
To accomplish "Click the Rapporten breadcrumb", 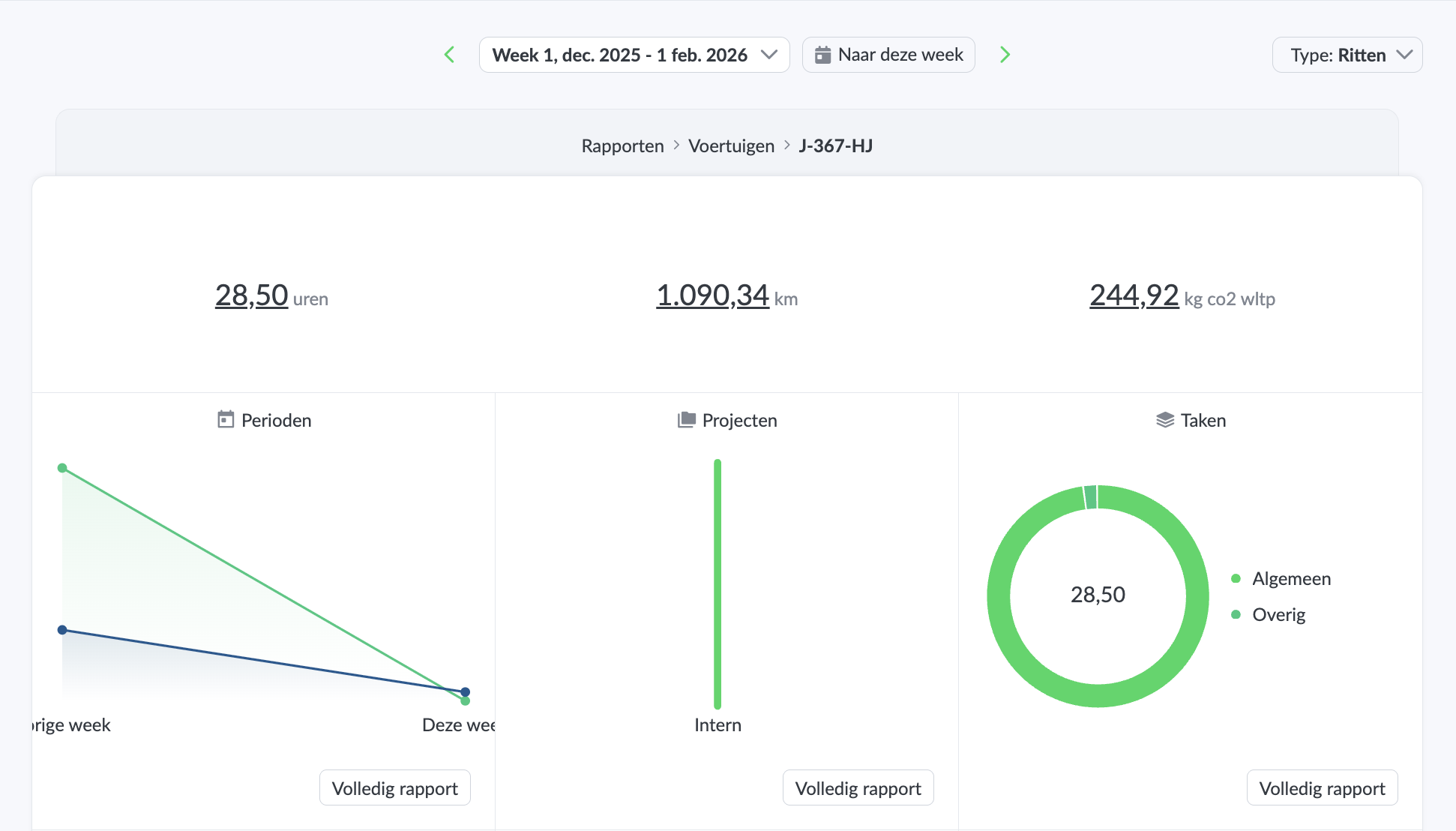I will 622,145.
